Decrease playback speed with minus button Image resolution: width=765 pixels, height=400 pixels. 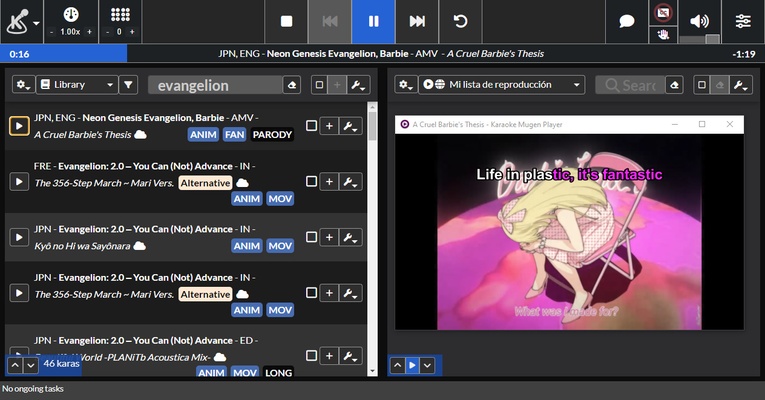click(52, 32)
